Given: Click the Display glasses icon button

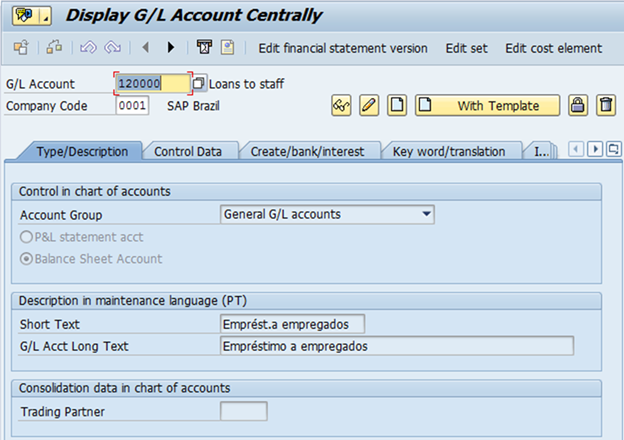Looking at the screenshot, I should coord(341,105).
